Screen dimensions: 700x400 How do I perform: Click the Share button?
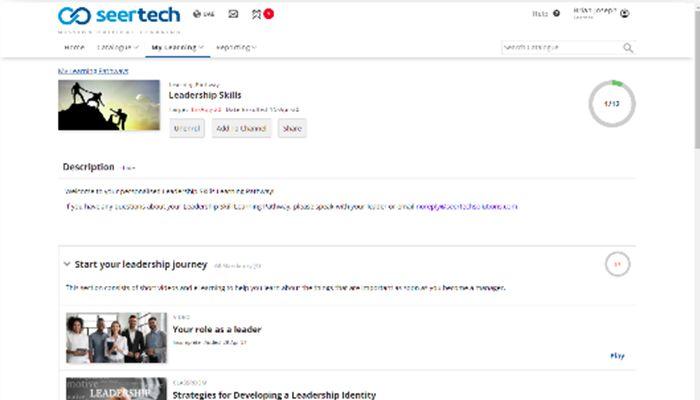click(x=292, y=128)
